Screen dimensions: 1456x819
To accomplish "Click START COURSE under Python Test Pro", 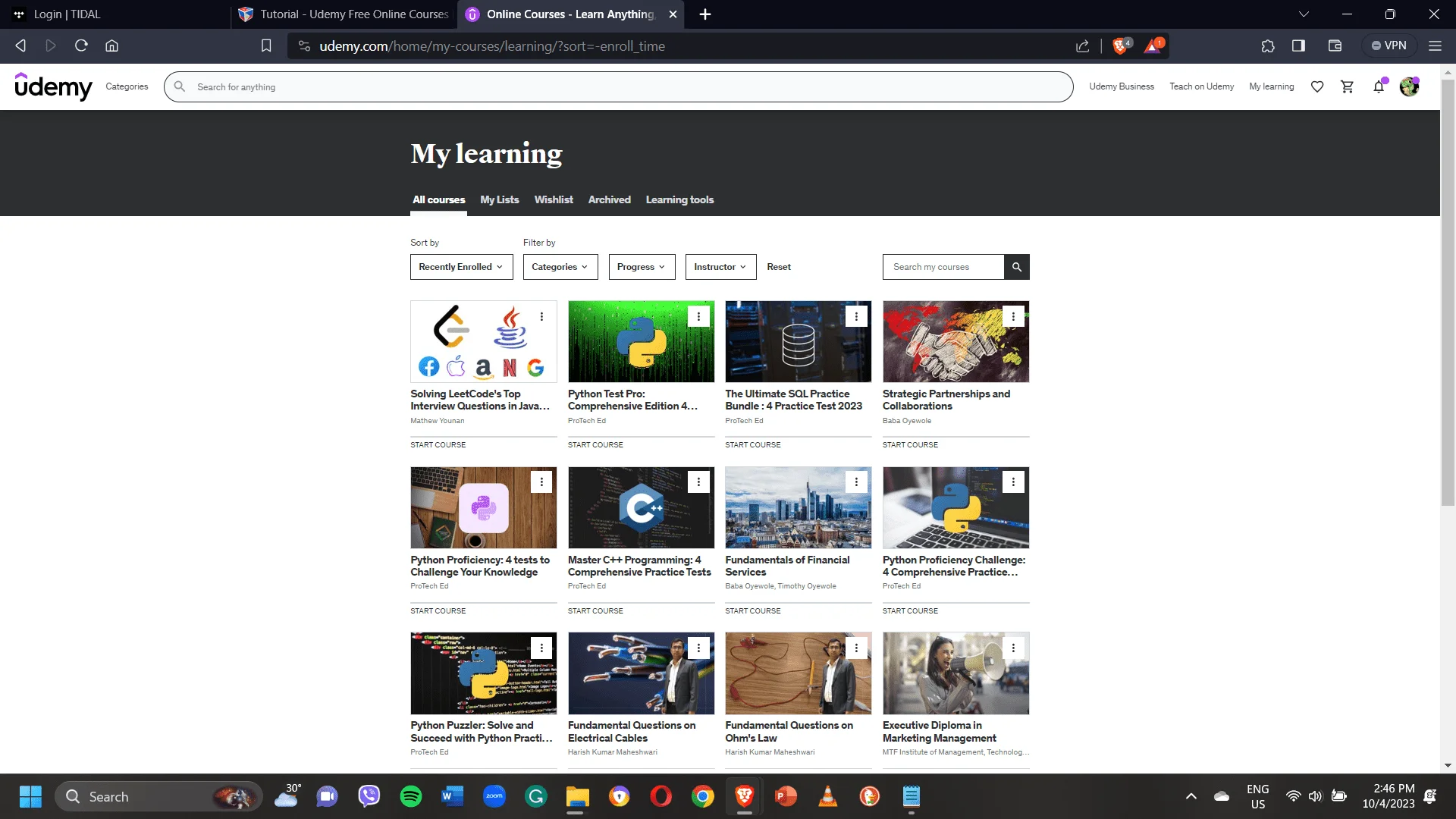I will (595, 445).
